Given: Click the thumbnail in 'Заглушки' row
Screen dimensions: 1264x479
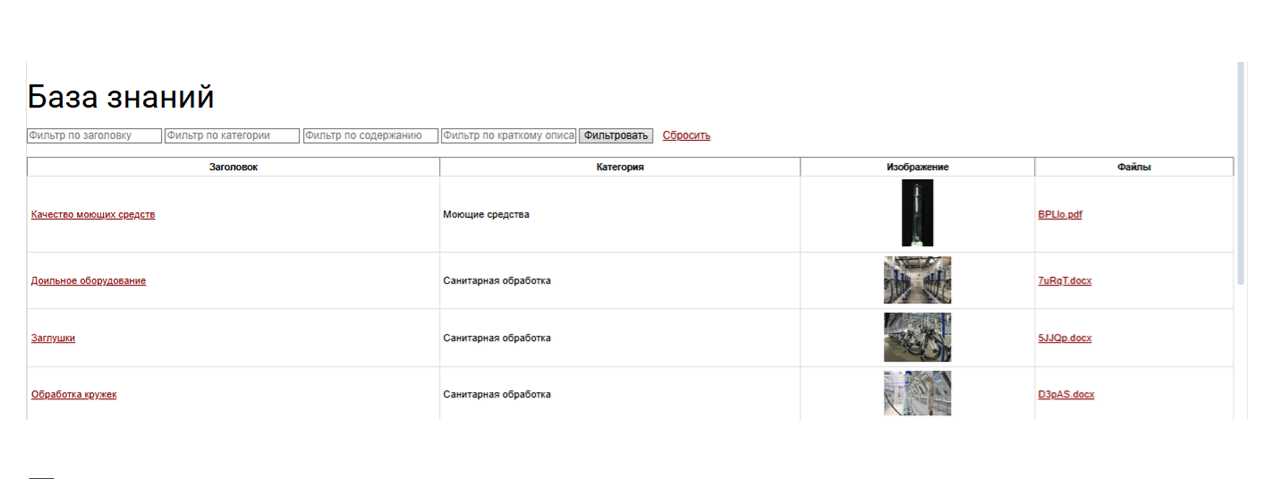Looking at the screenshot, I should click(917, 337).
